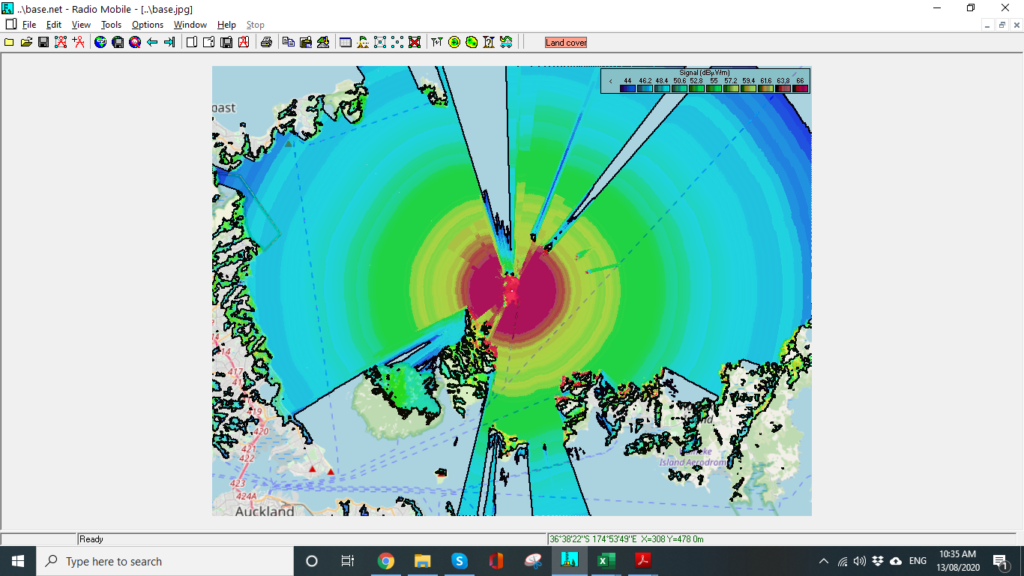Click the document icon left of File
The height and width of the screenshot is (576, 1024).
10,24
